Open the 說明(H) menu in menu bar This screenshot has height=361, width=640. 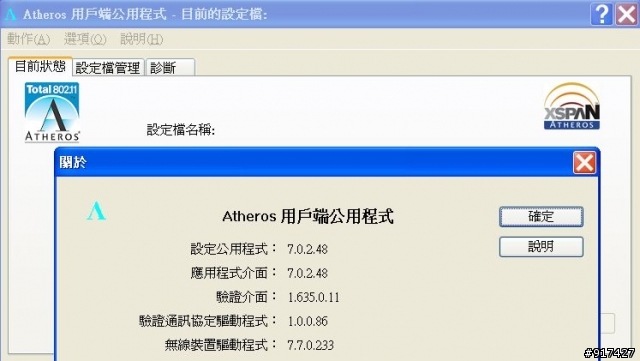pos(142,39)
